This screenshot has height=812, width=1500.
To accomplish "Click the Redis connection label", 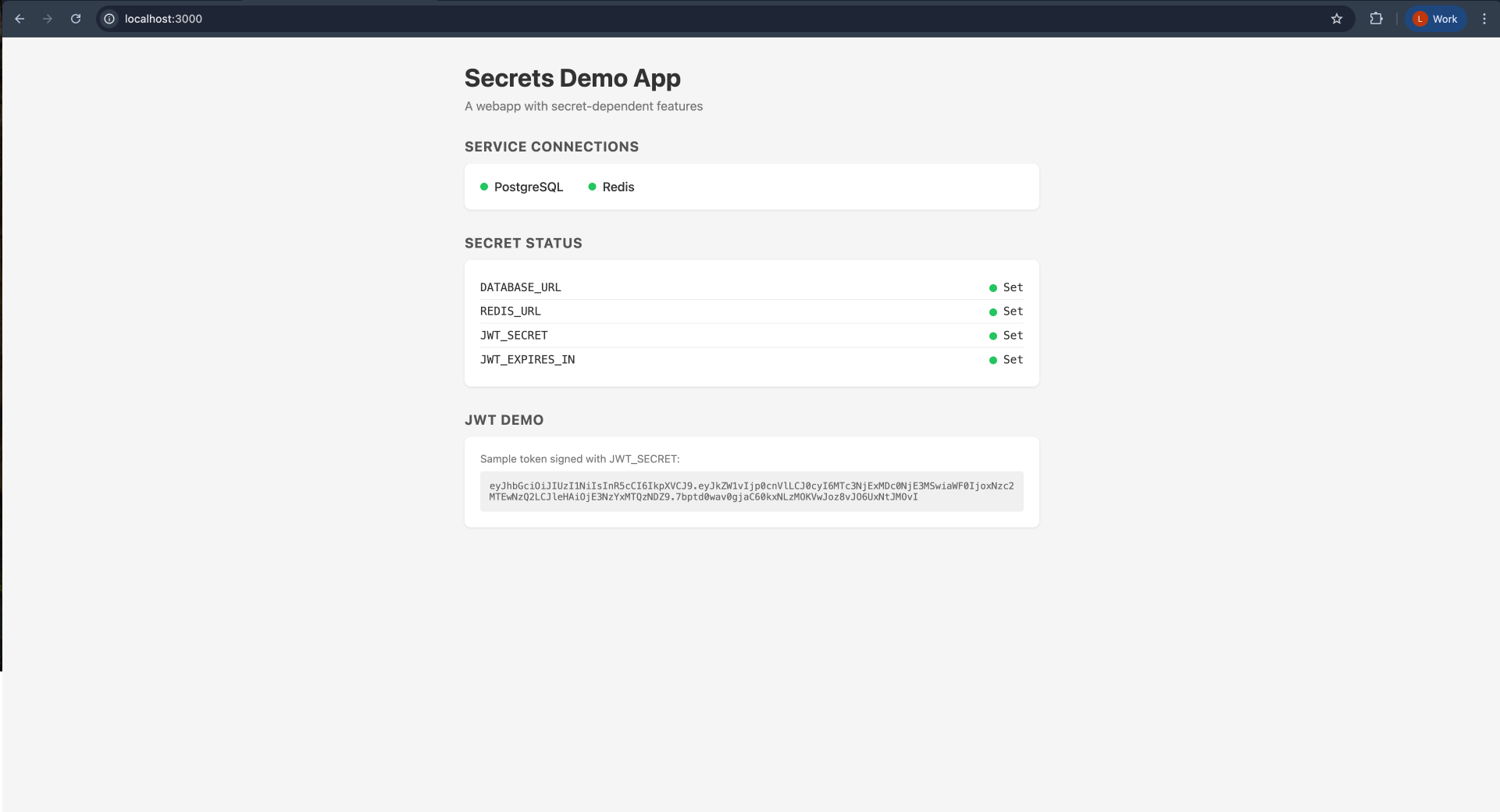I will 618,187.
